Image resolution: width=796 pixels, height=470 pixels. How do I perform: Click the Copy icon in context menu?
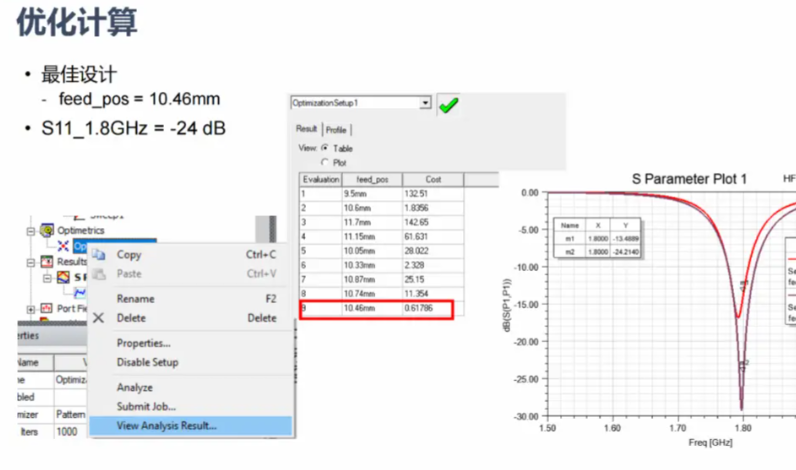99,255
